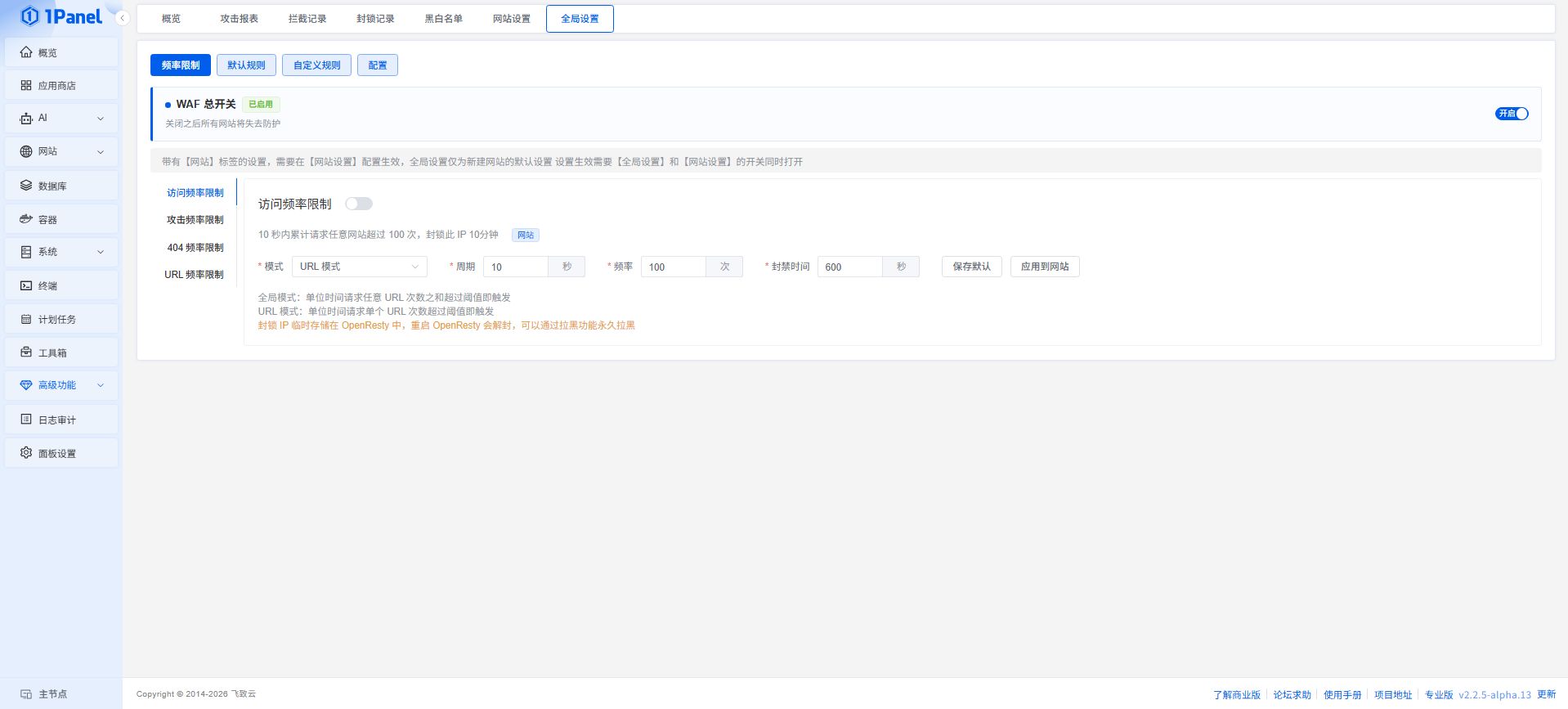Viewport: 1568px width, 709px height.
Task: Click the 应用到网站 button
Action: click(x=1045, y=267)
